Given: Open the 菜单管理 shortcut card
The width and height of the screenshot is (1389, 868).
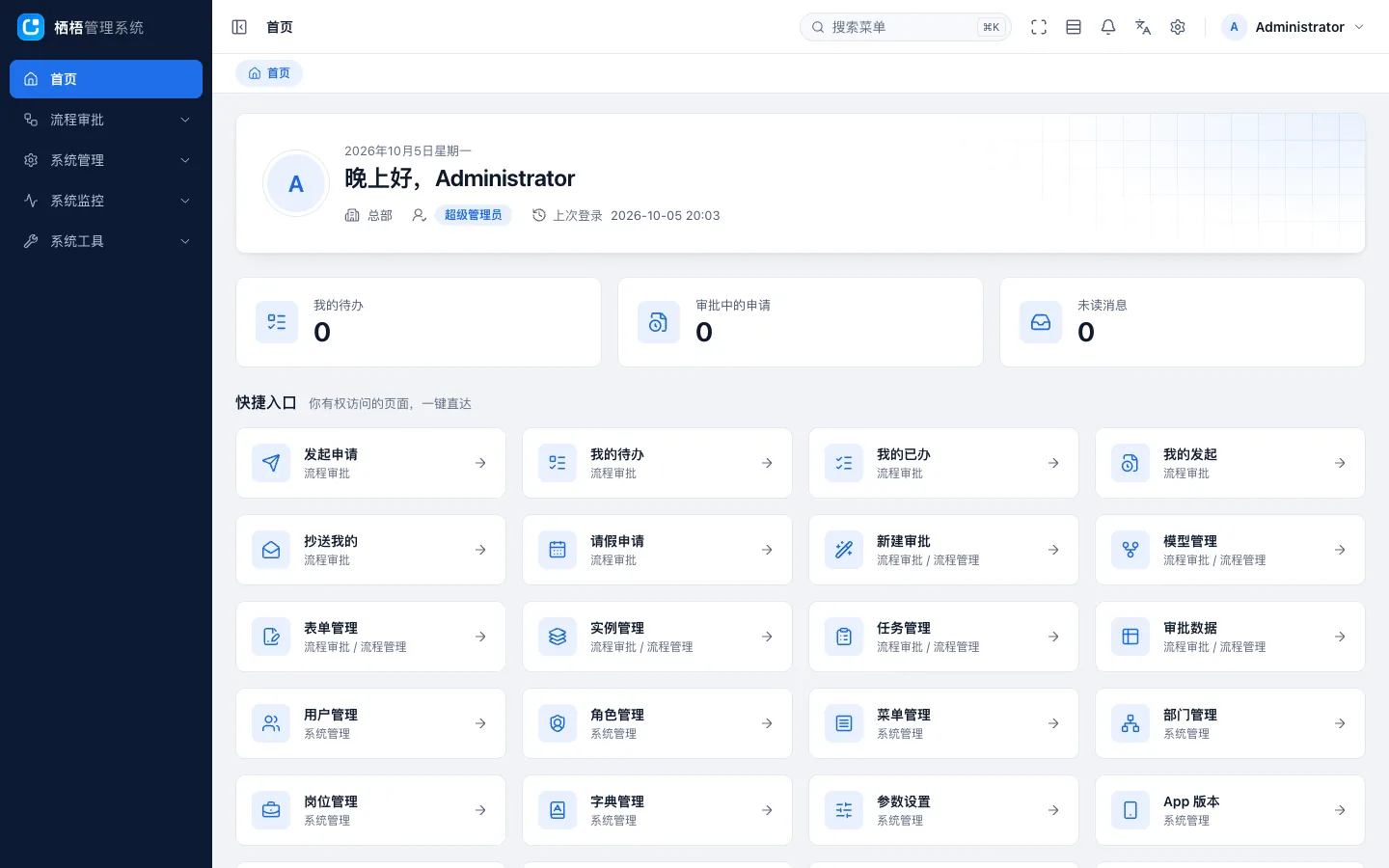Looking at the screenshot, I should pos(943,723).
